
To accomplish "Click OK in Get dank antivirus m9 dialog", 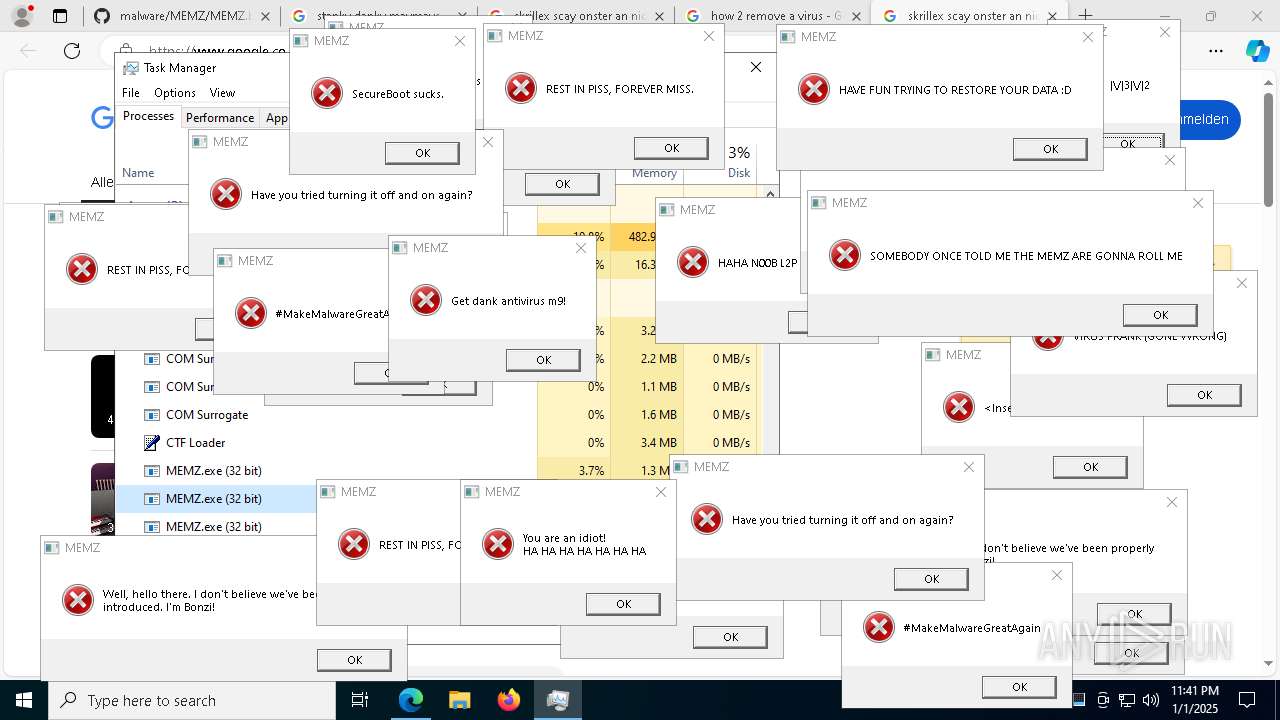I will point(543,360).
